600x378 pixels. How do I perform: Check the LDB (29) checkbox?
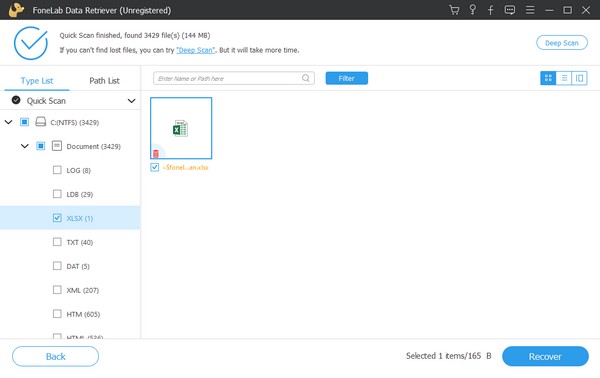click(57, 194)
